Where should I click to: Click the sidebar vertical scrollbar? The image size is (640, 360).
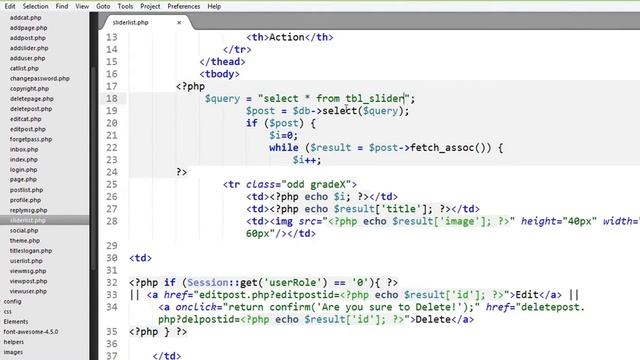coord(94,167)
